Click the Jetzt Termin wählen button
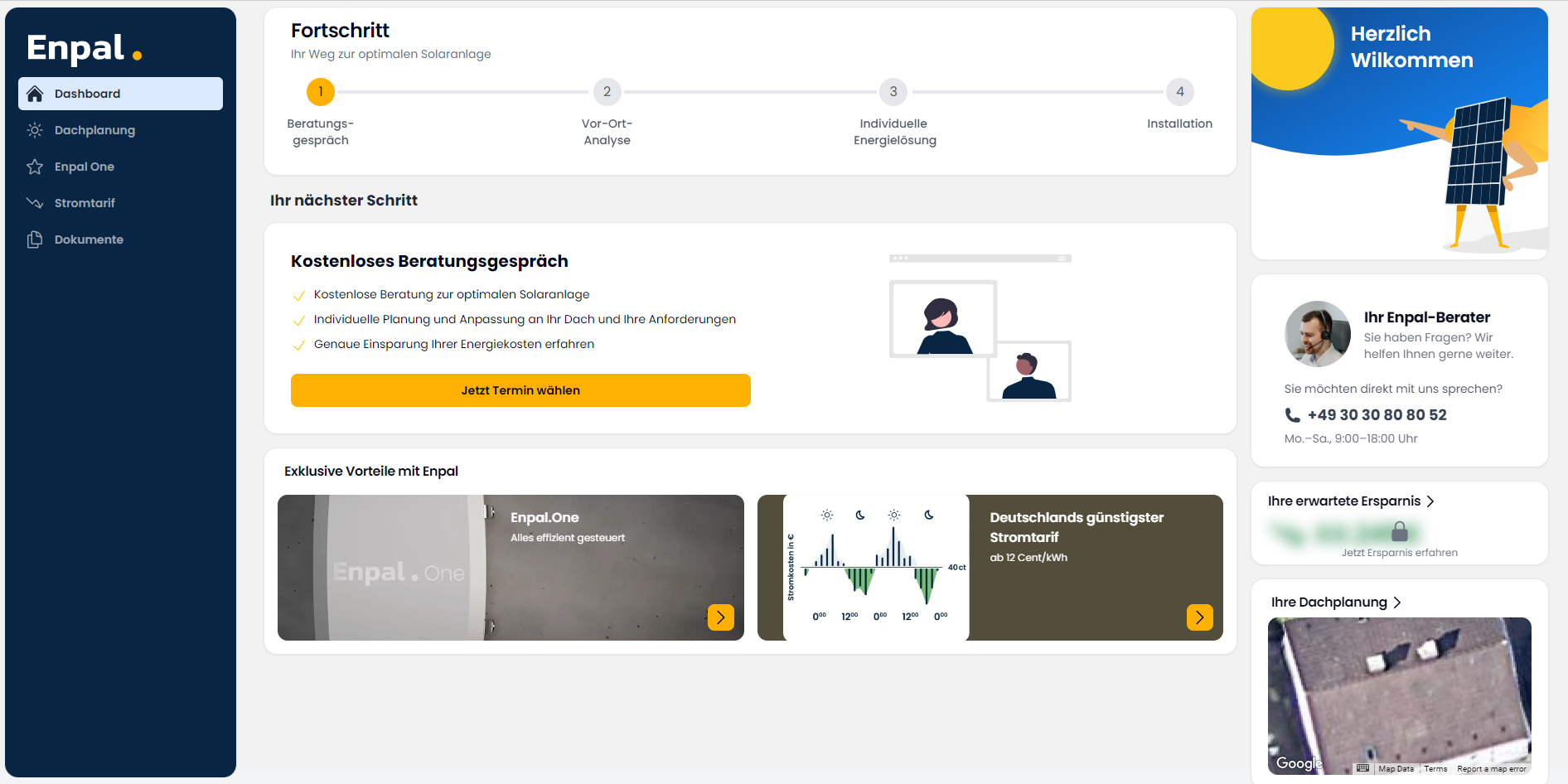1568x784 pixels. point(520,390)
